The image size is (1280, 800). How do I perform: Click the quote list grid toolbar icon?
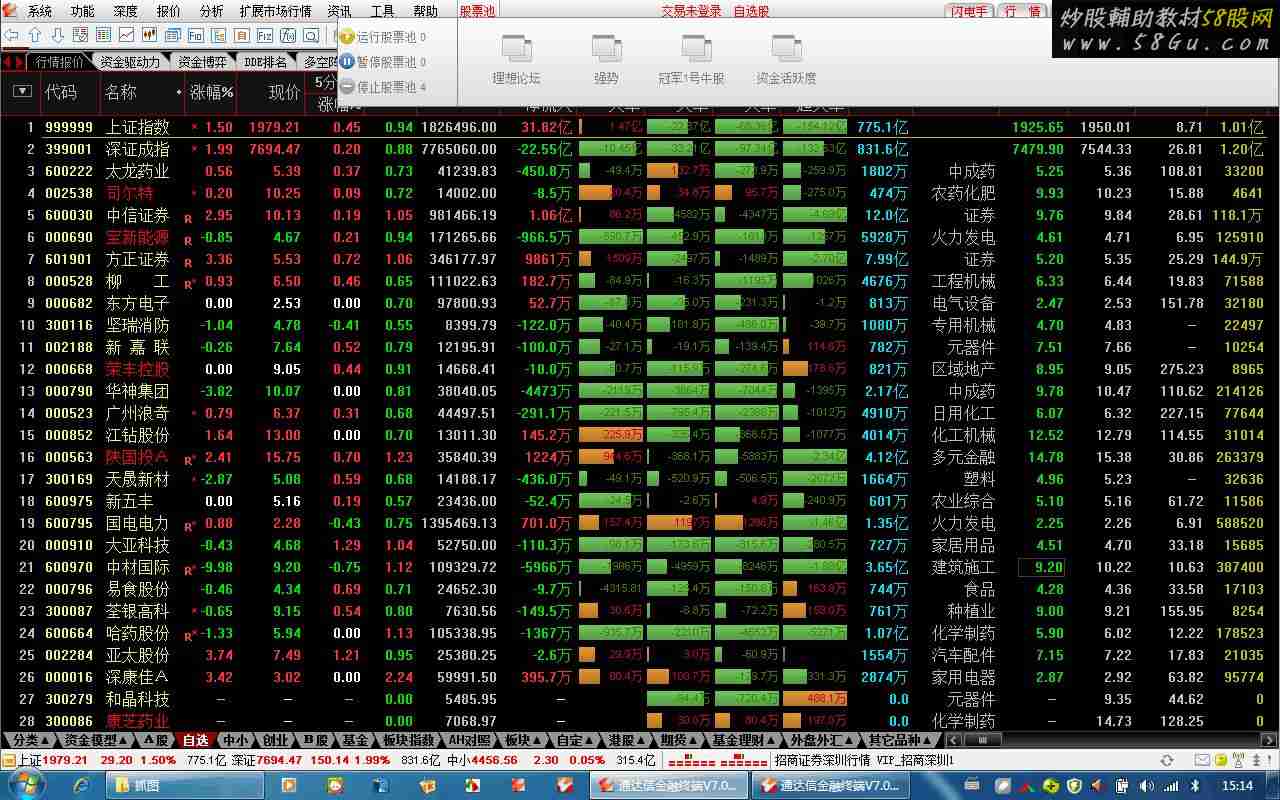point(103,35)
